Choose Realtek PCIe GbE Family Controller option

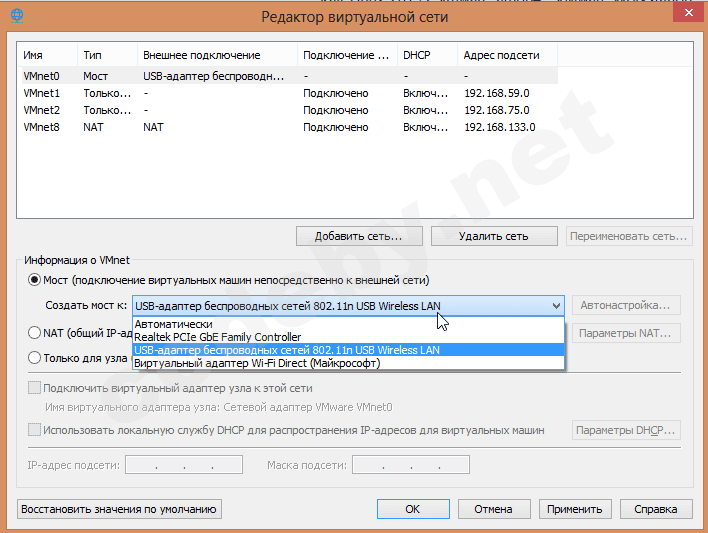(x=348, y=337)
